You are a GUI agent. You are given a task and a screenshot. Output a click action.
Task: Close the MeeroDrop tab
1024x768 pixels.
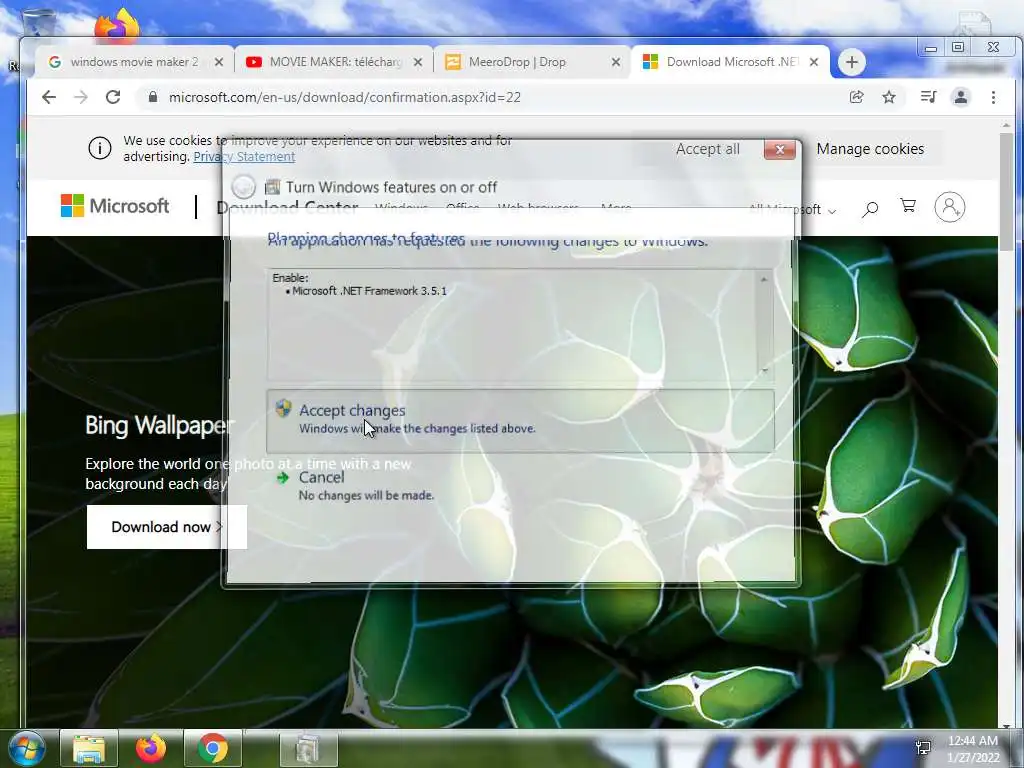616,62
